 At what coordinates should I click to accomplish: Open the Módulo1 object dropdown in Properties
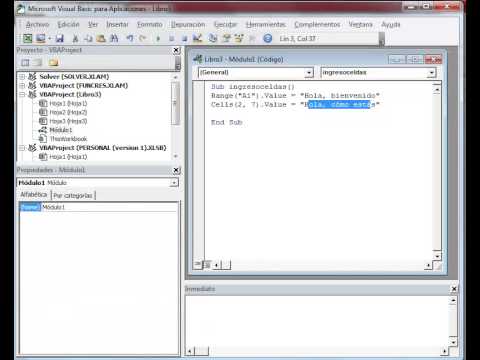click(x=174, y=183)
